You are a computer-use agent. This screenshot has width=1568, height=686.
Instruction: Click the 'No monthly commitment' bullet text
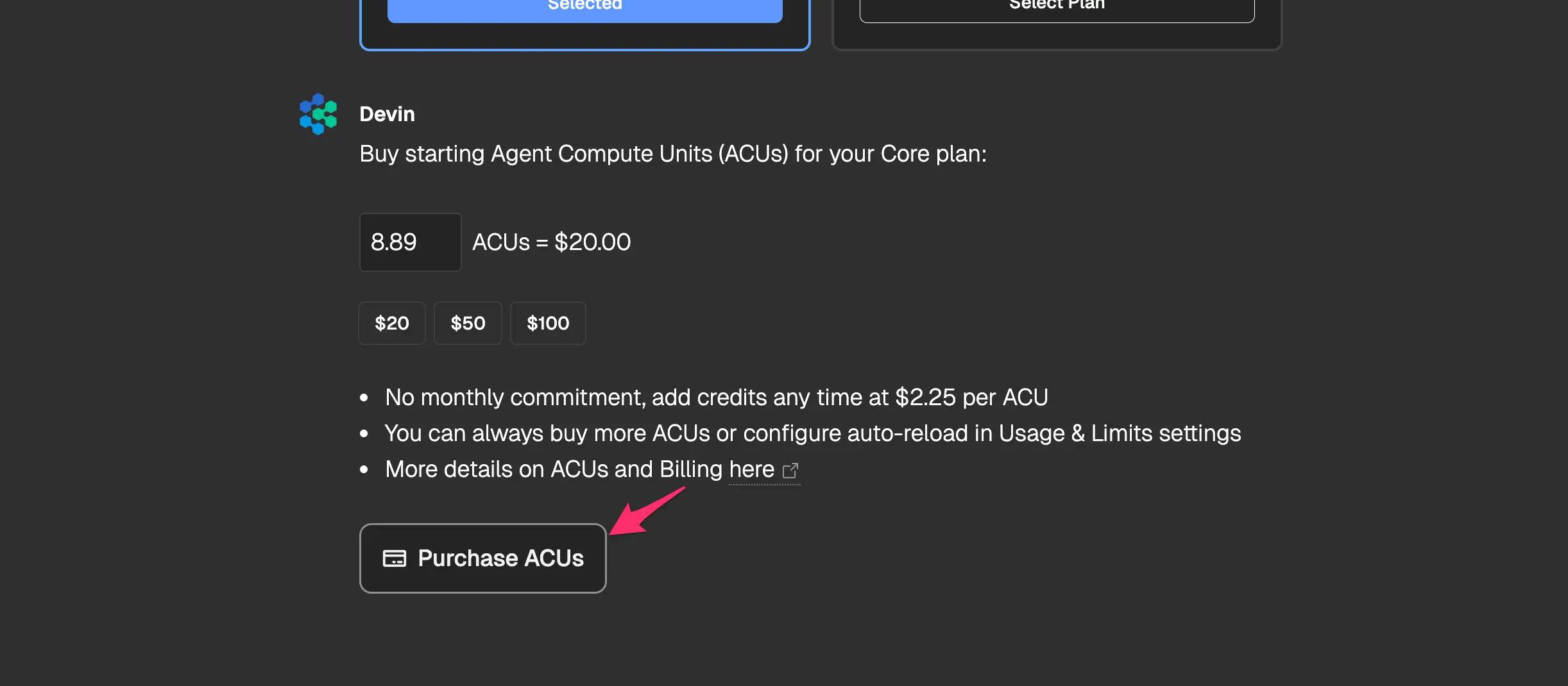(716, 397)
